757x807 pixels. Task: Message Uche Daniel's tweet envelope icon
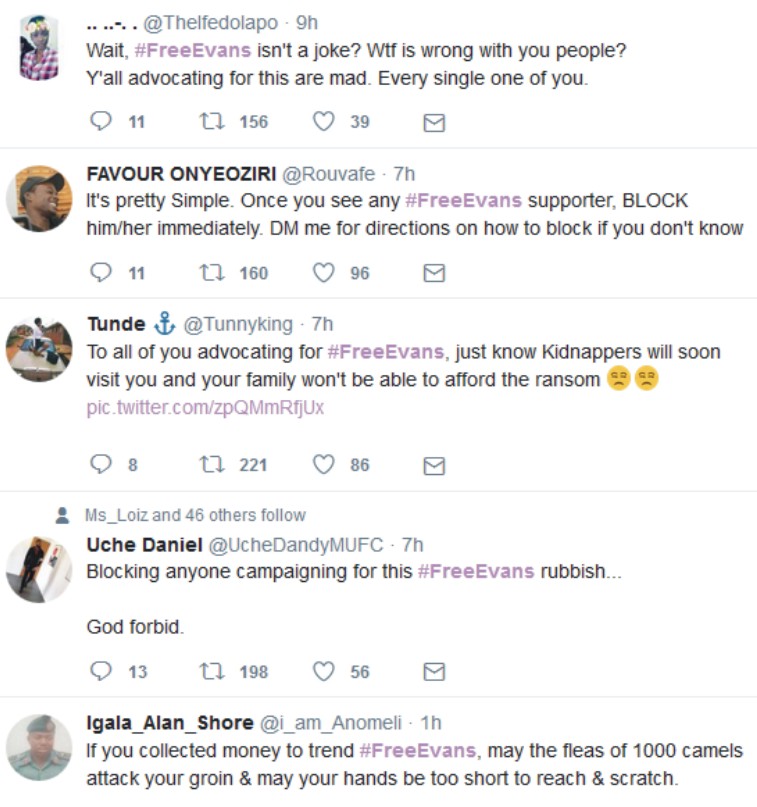pos(434,672)
